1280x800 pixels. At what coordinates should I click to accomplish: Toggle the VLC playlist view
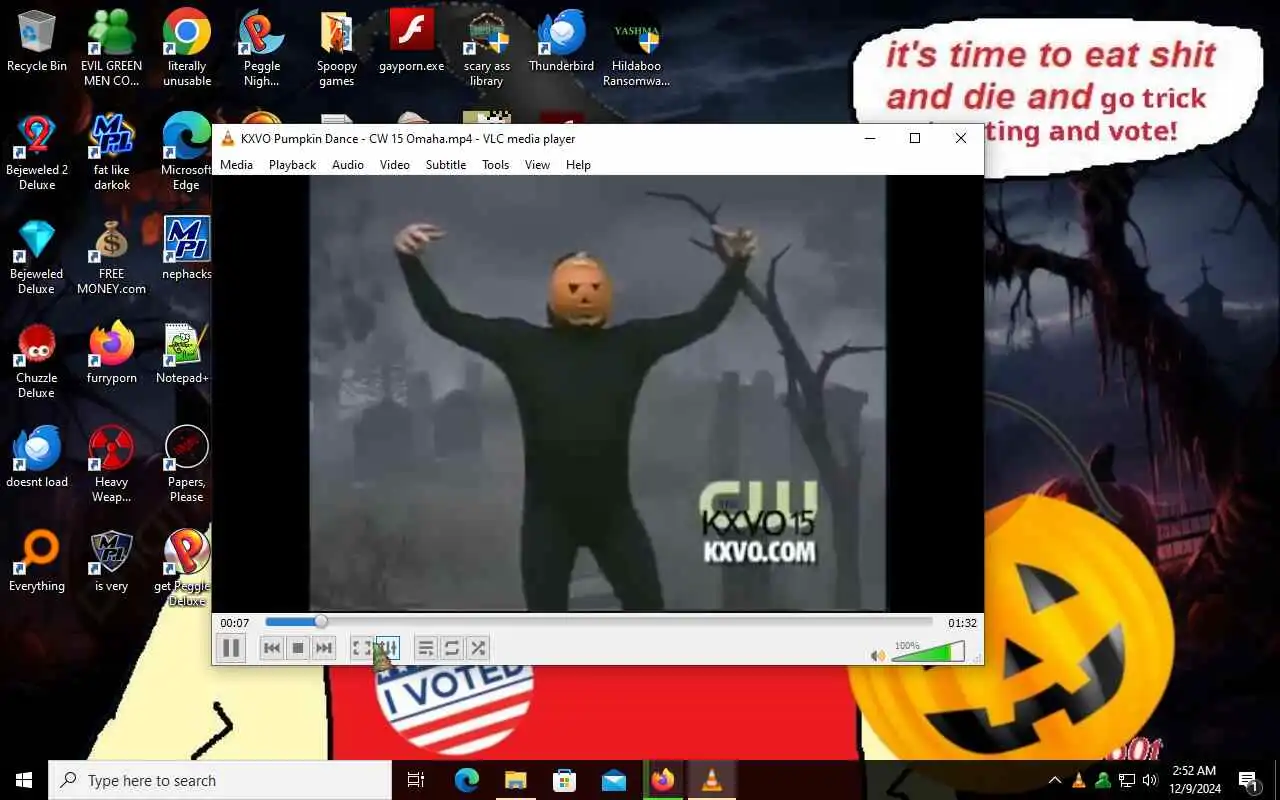coord(426,649)
